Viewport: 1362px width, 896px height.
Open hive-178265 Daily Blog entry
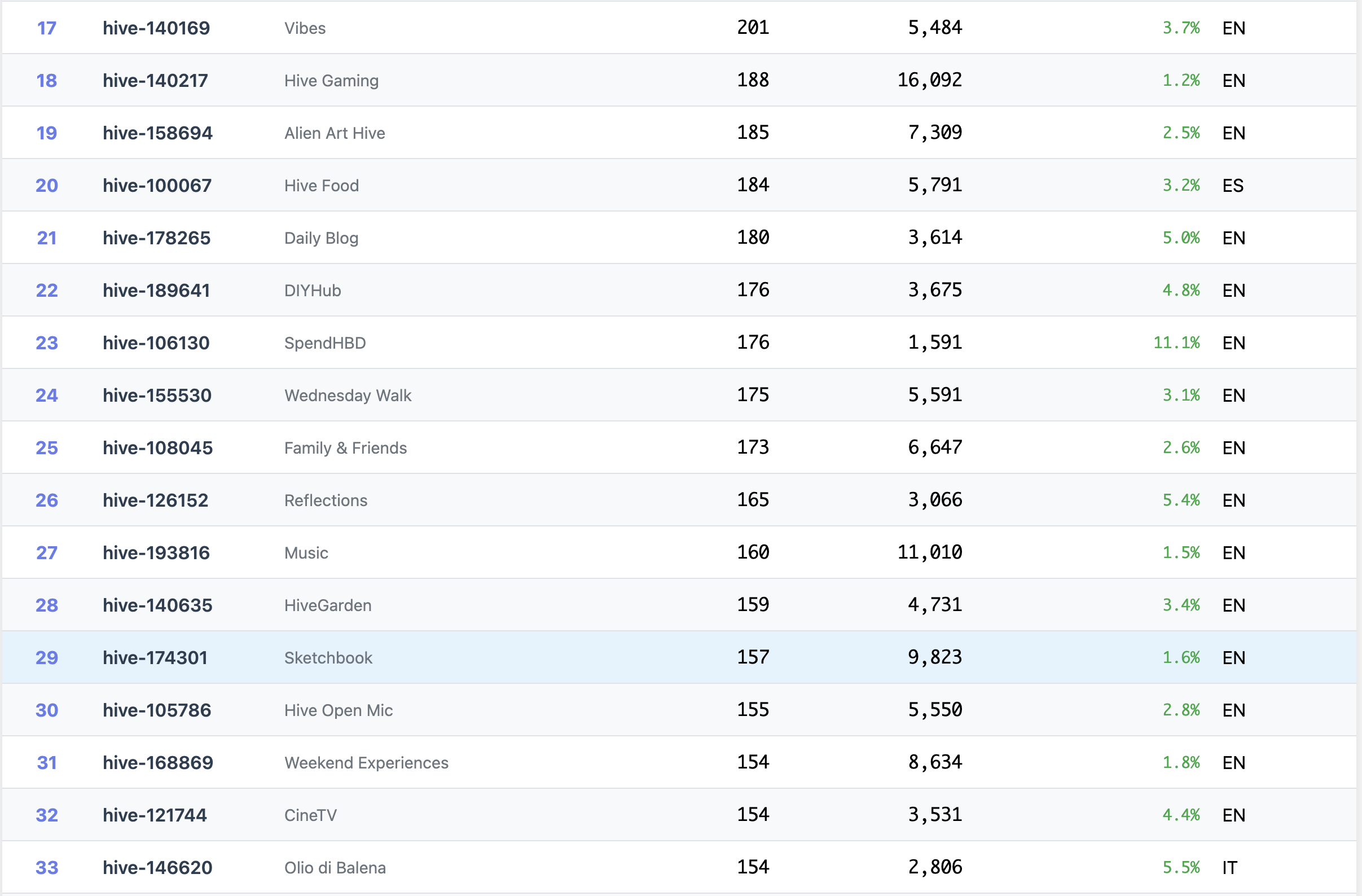coord(156,238)
